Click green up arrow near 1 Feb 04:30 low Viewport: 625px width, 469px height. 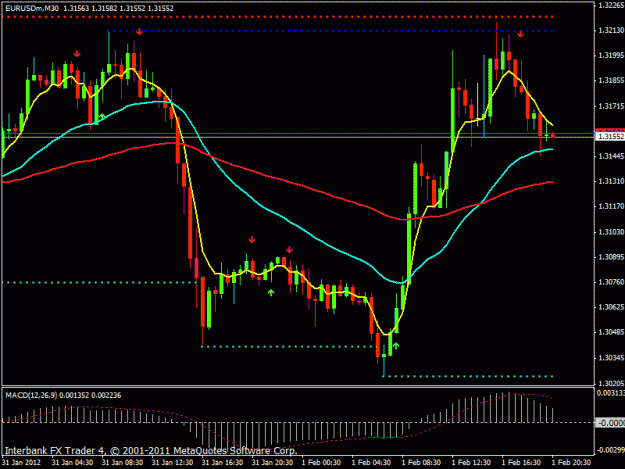(x=395, y=346)
